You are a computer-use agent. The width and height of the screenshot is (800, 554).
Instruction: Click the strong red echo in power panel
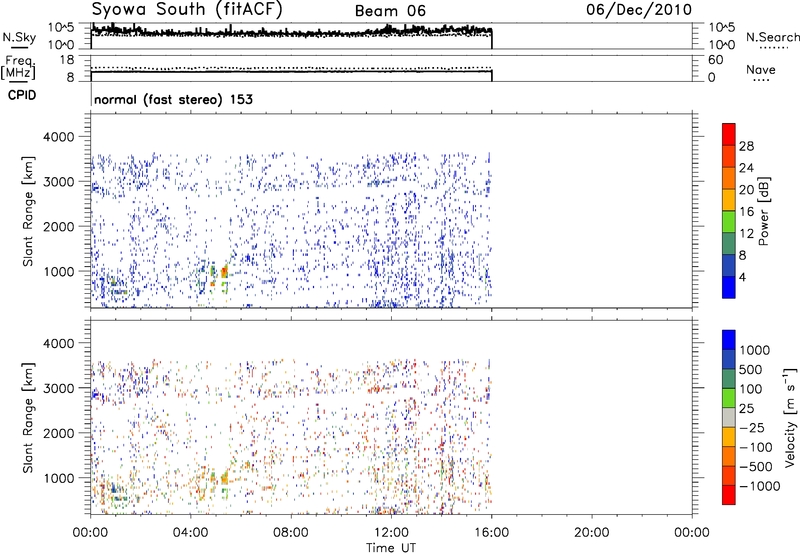tap(224, 273)
